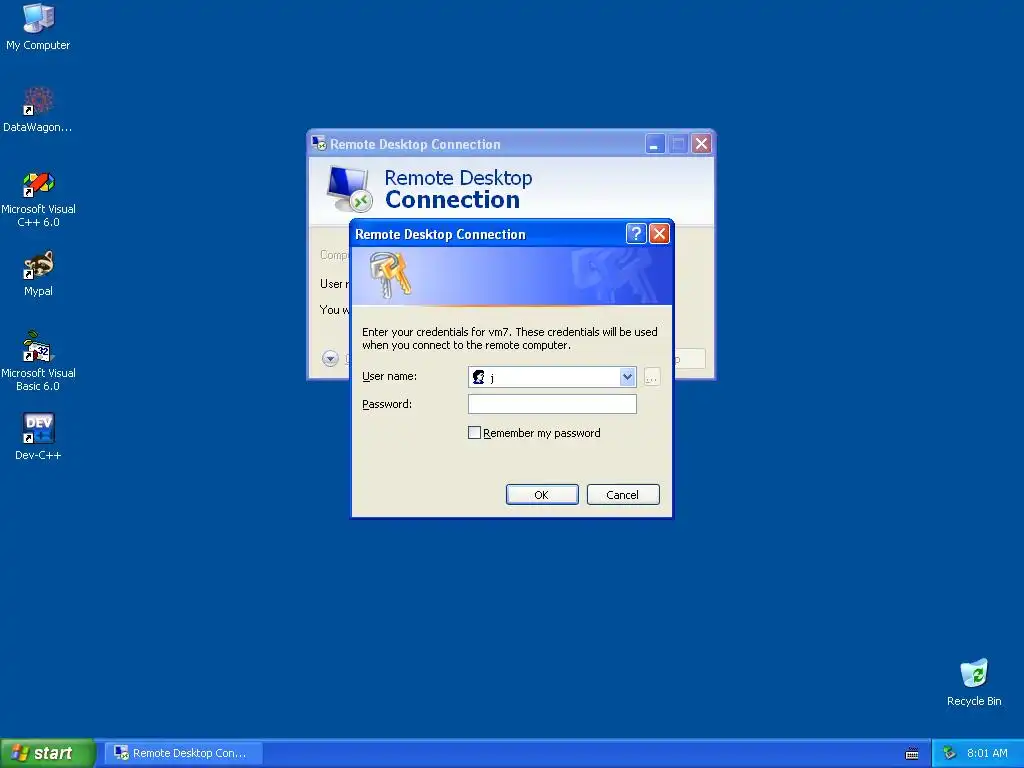The image size is (1024, 768).
Task: Click the Cancel button
Action: pos(623,495)
